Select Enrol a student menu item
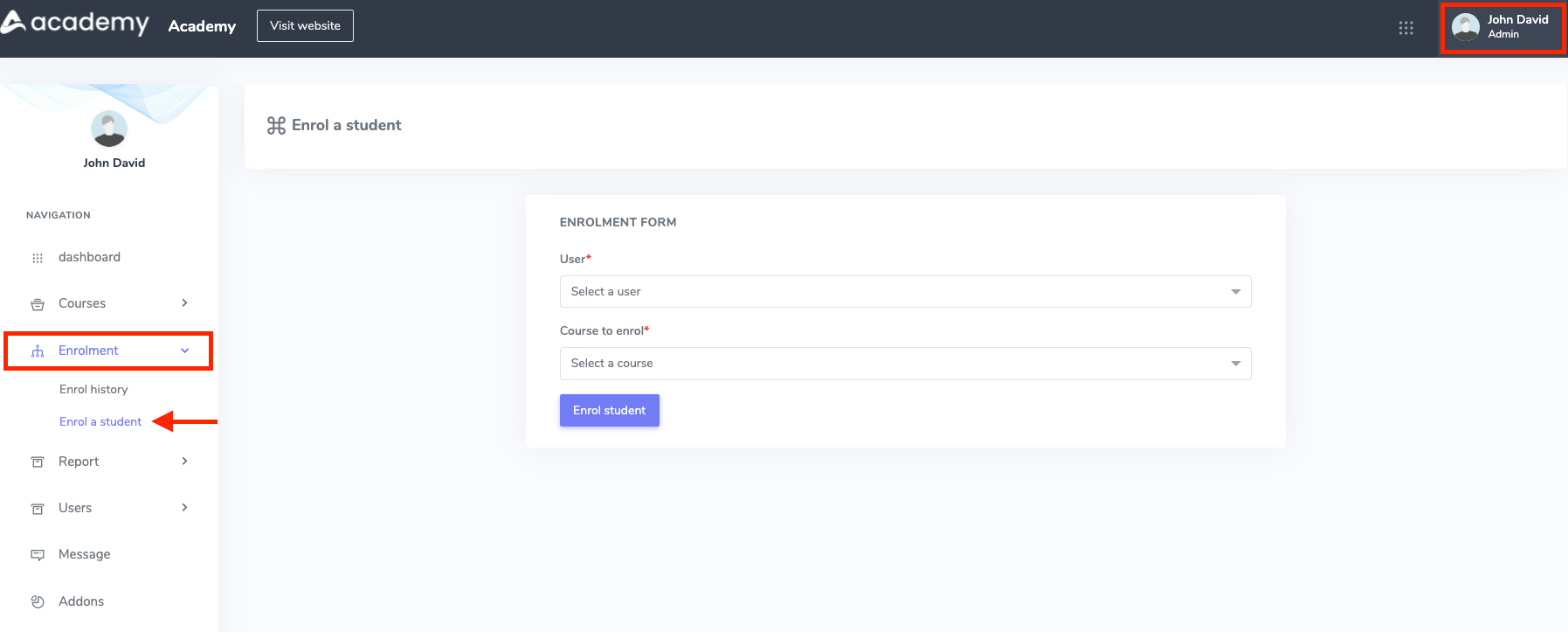The image size is (1568, 632). [100, 422]
